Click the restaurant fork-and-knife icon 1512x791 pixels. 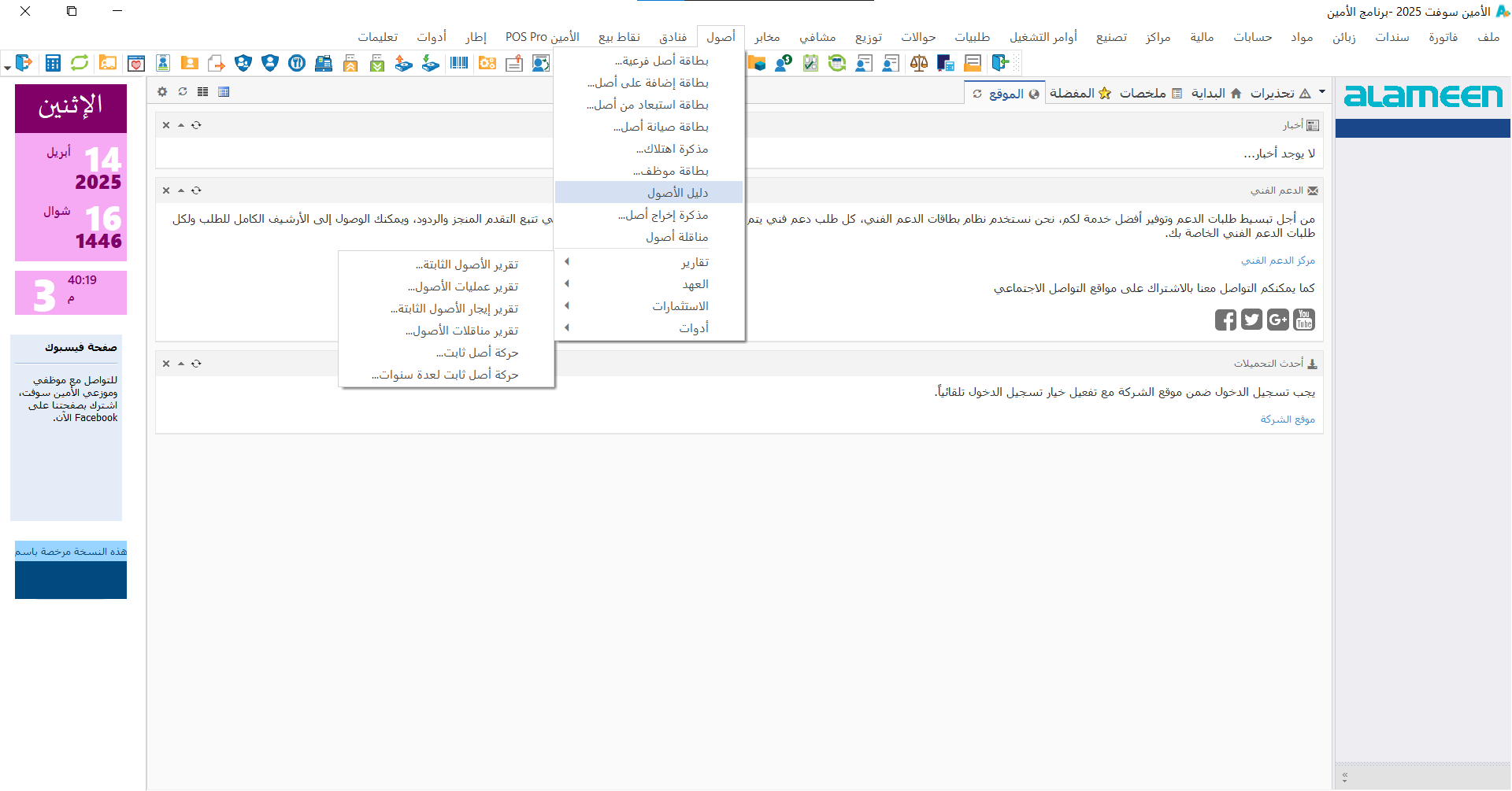tap(297, 63)
